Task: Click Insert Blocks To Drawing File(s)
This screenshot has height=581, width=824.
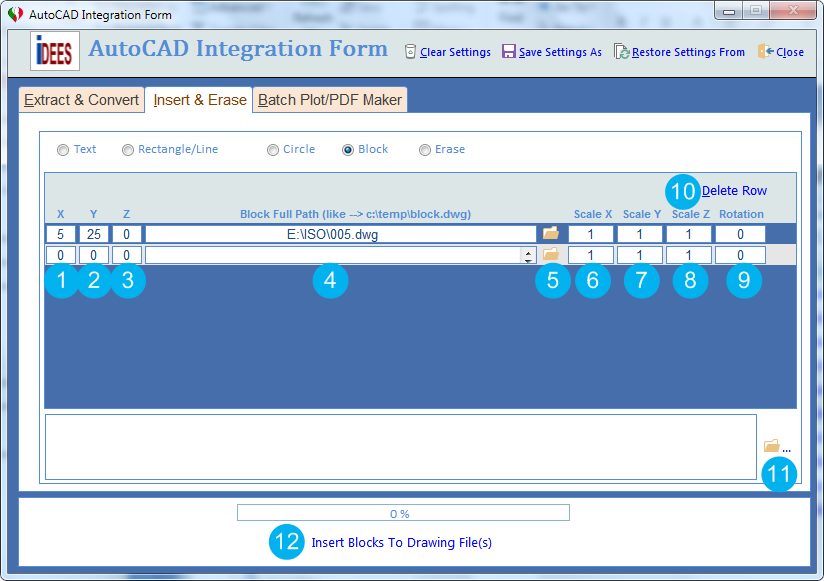Action: click(401, 543)
